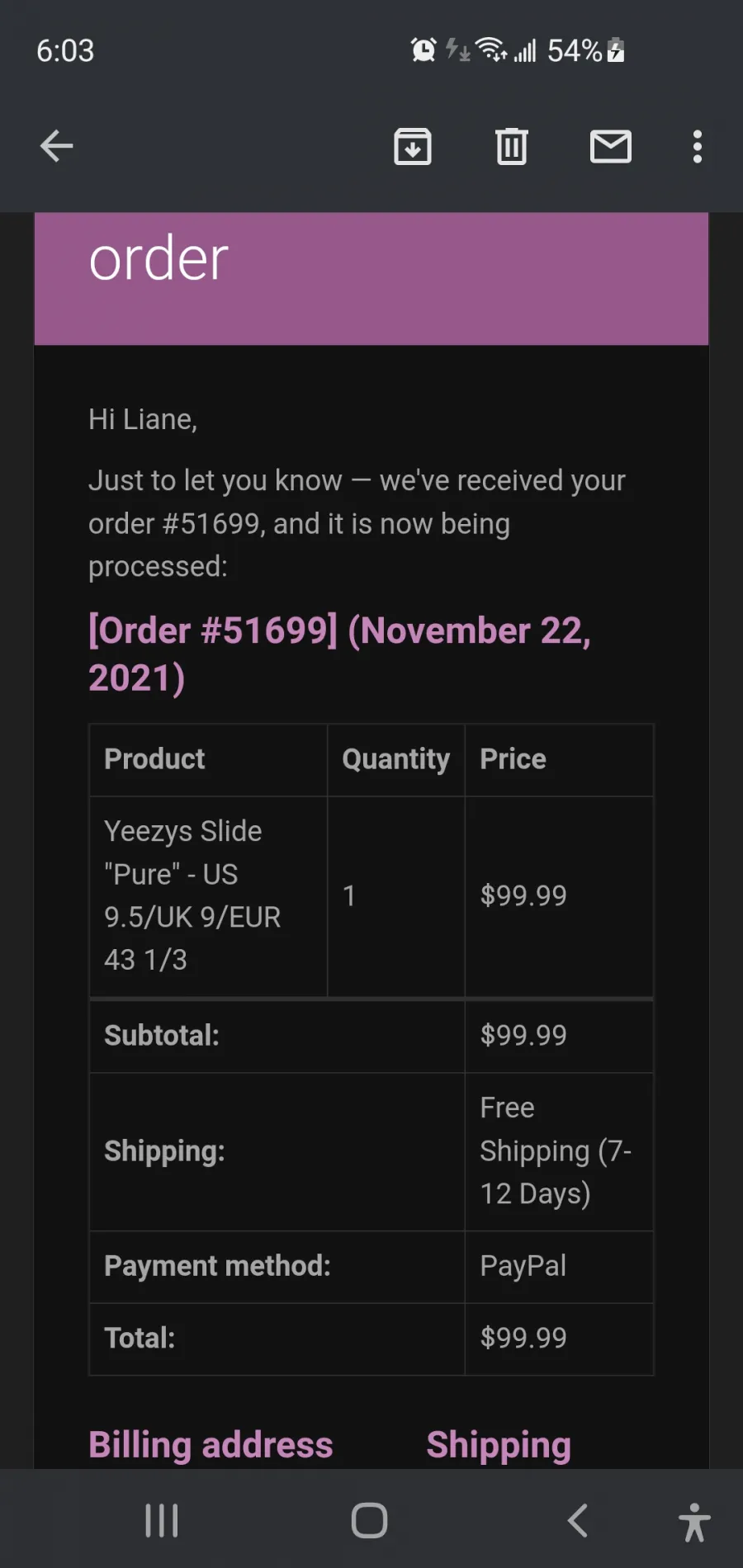
Task: Tap the Shipping address heading
Action: pos(499,1446)
